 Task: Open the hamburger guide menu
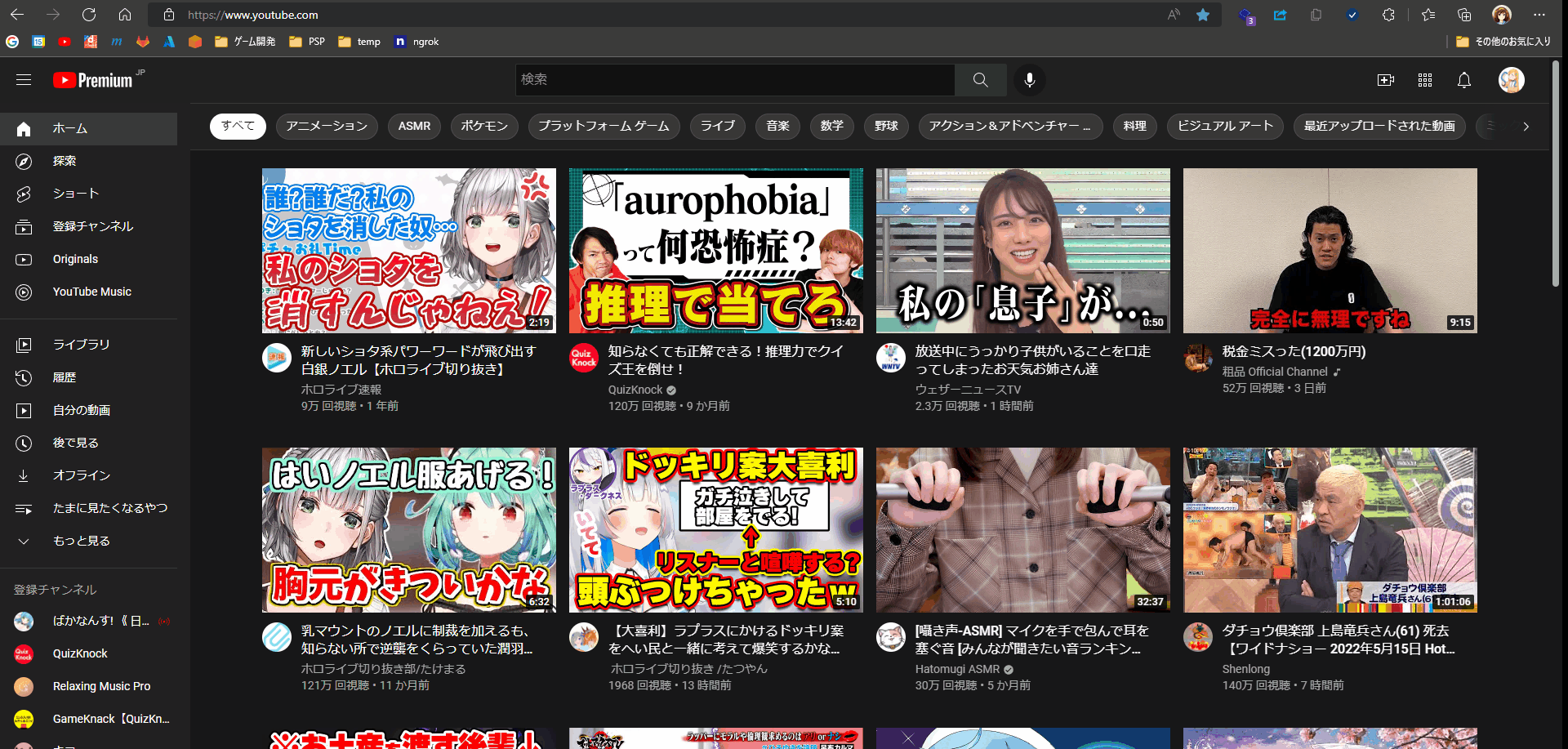pos(24,80)
